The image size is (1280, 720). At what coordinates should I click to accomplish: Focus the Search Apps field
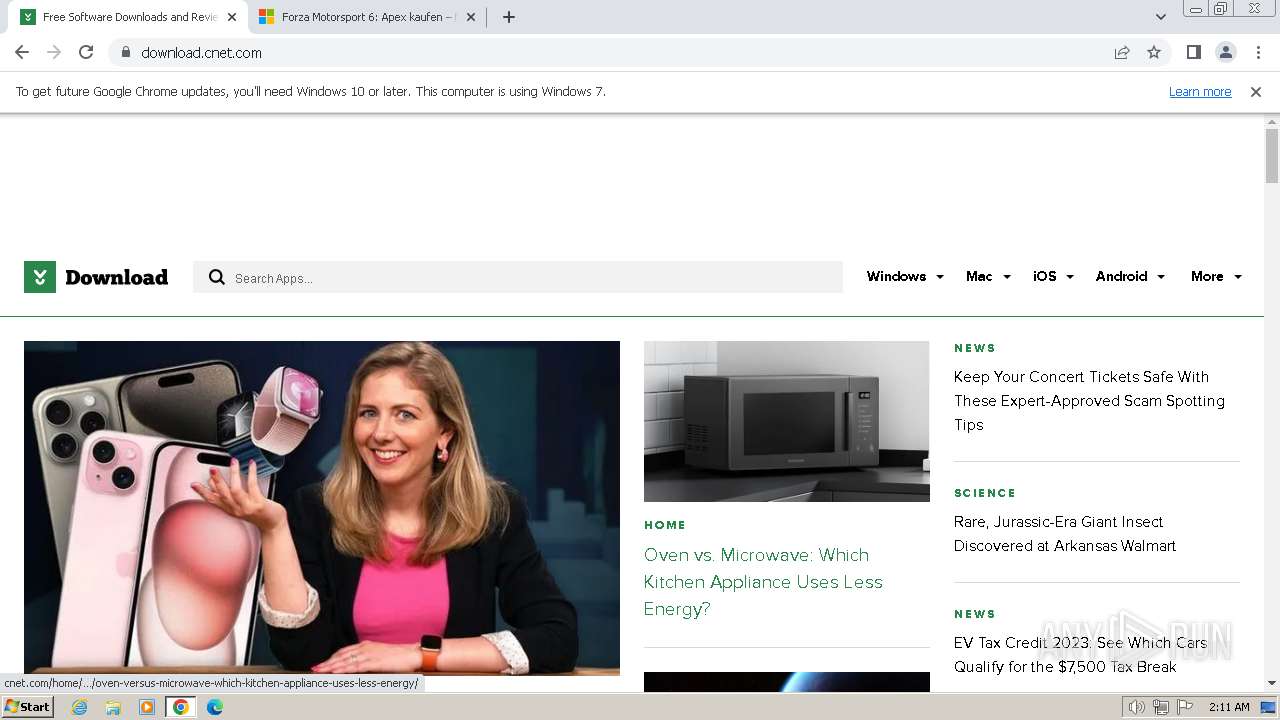coord(518,277)
